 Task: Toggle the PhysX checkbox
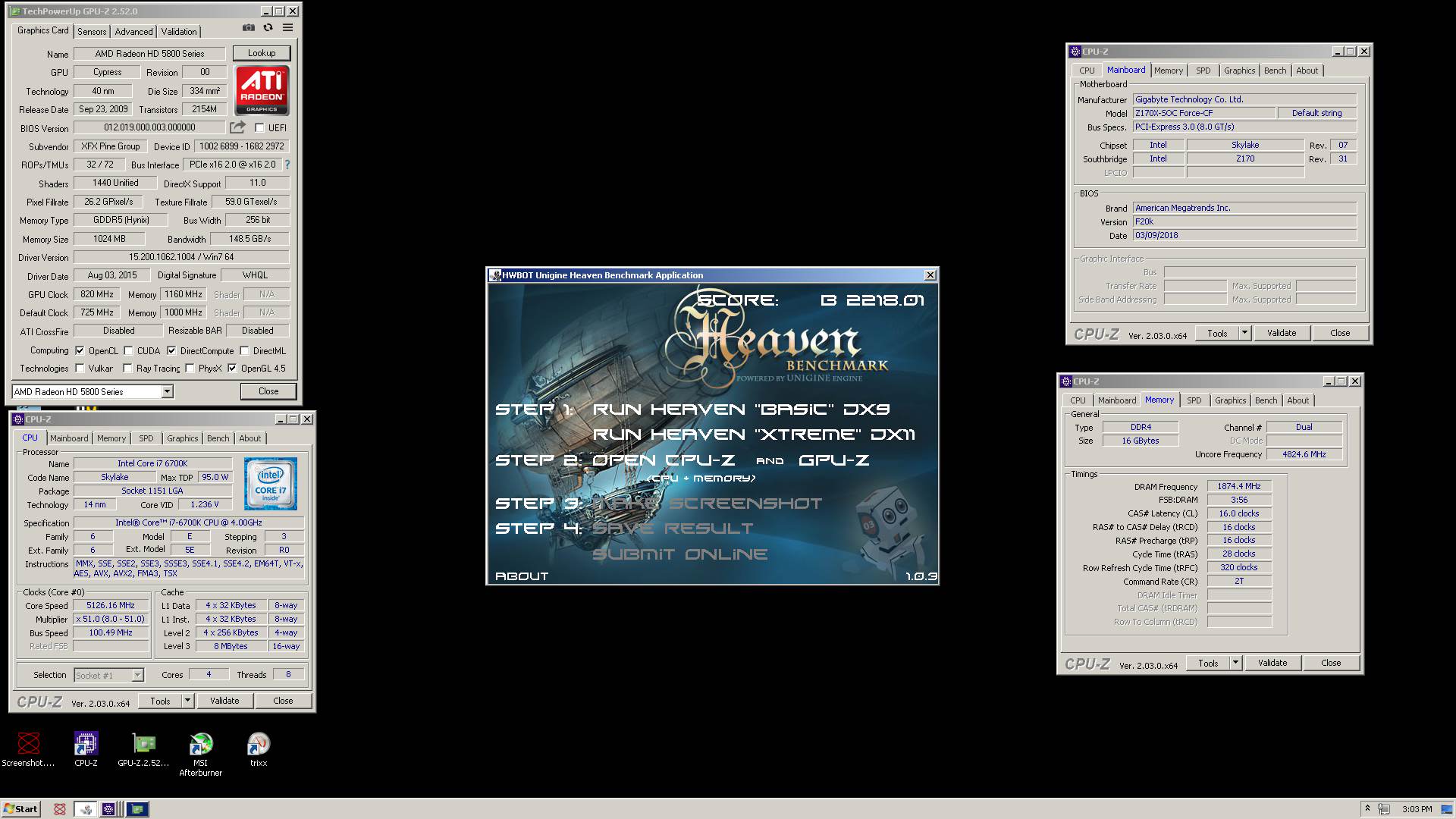[x=190, y=368]
